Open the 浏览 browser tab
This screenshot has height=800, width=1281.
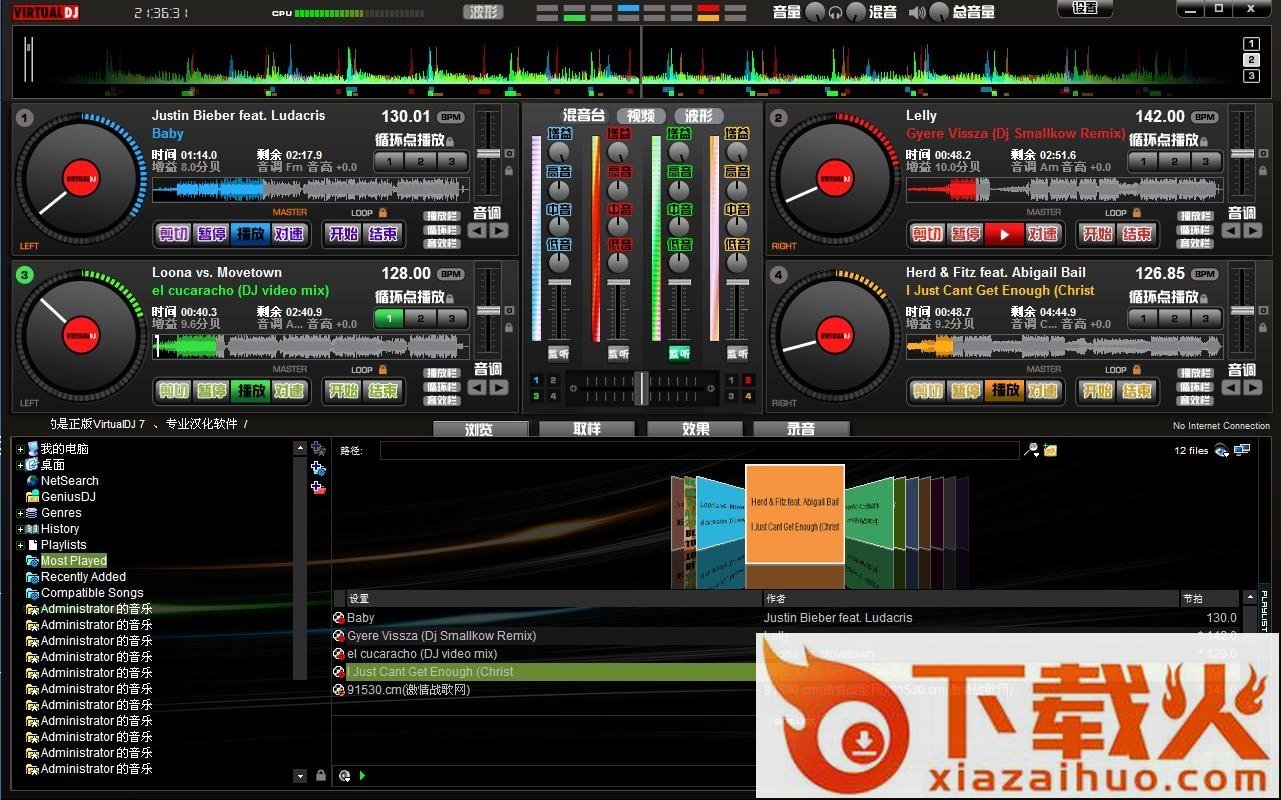[480, 429]
